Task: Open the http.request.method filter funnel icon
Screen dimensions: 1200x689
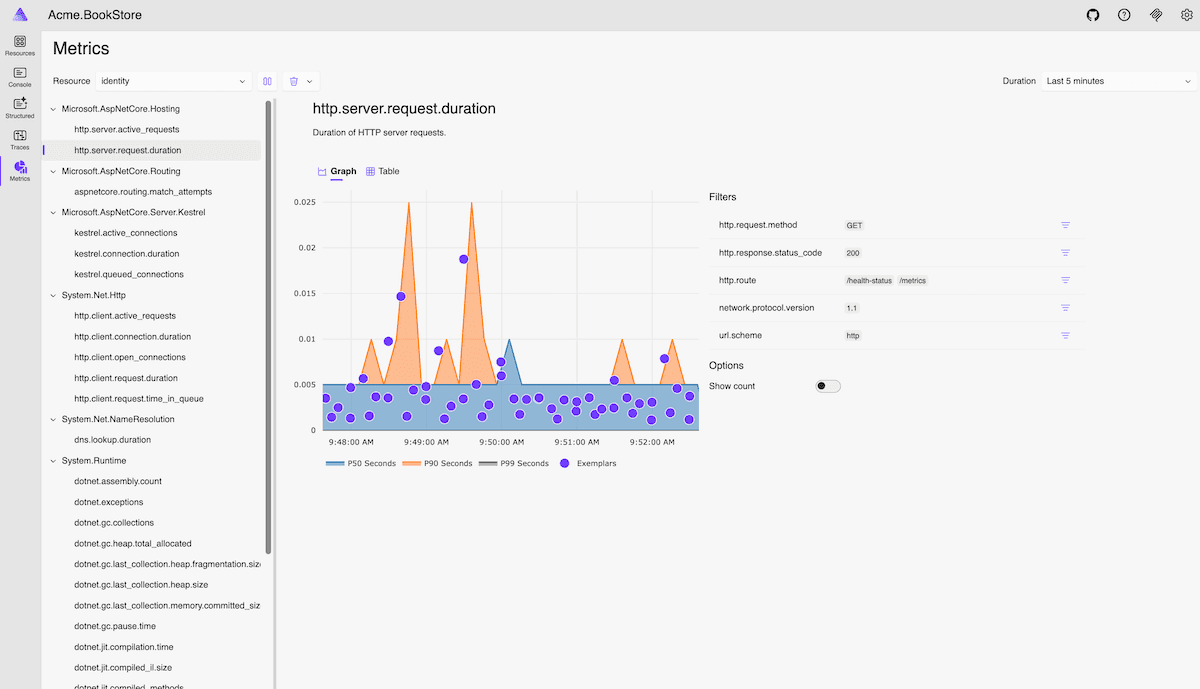Action: click(x=1066, y=225)
